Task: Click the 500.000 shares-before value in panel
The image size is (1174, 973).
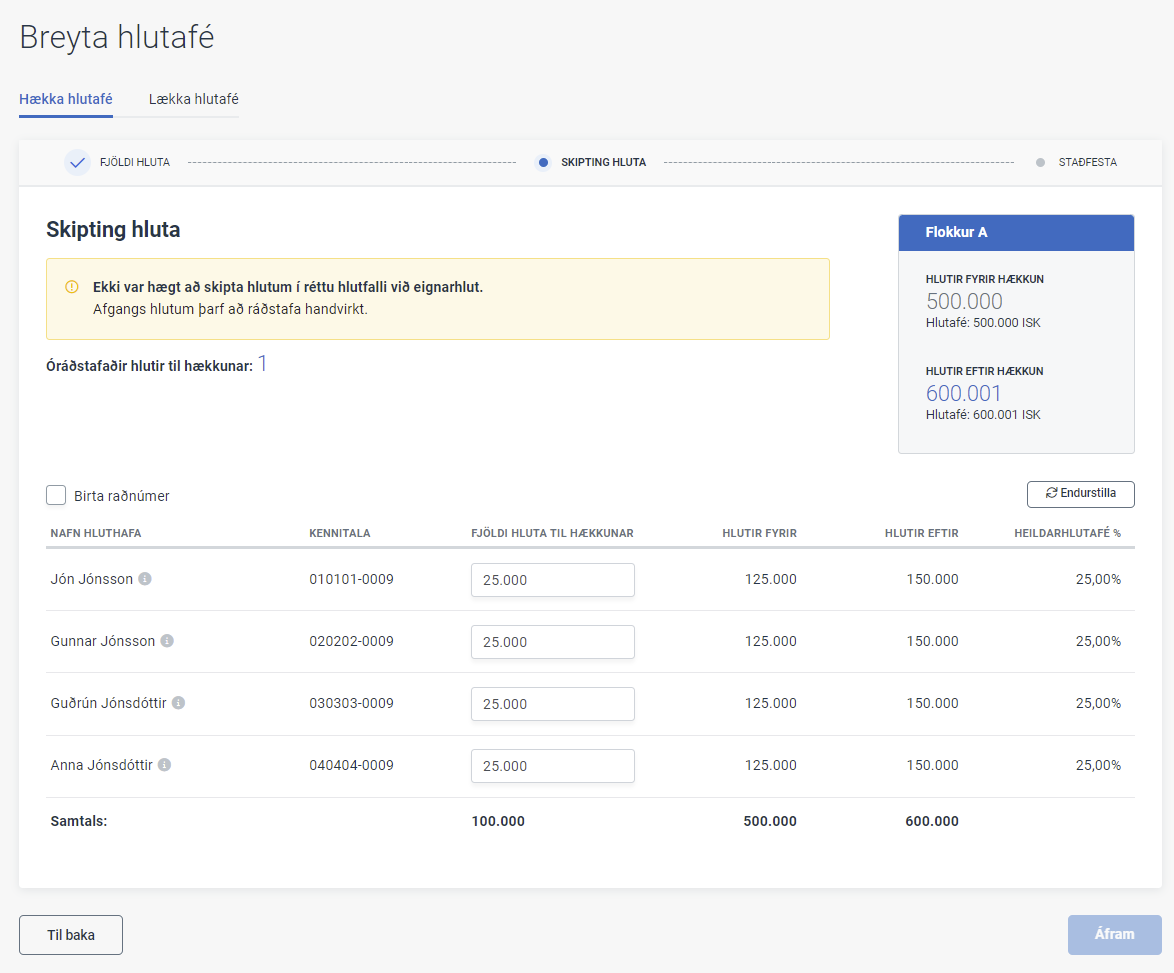Action: [x=964, y=301]
